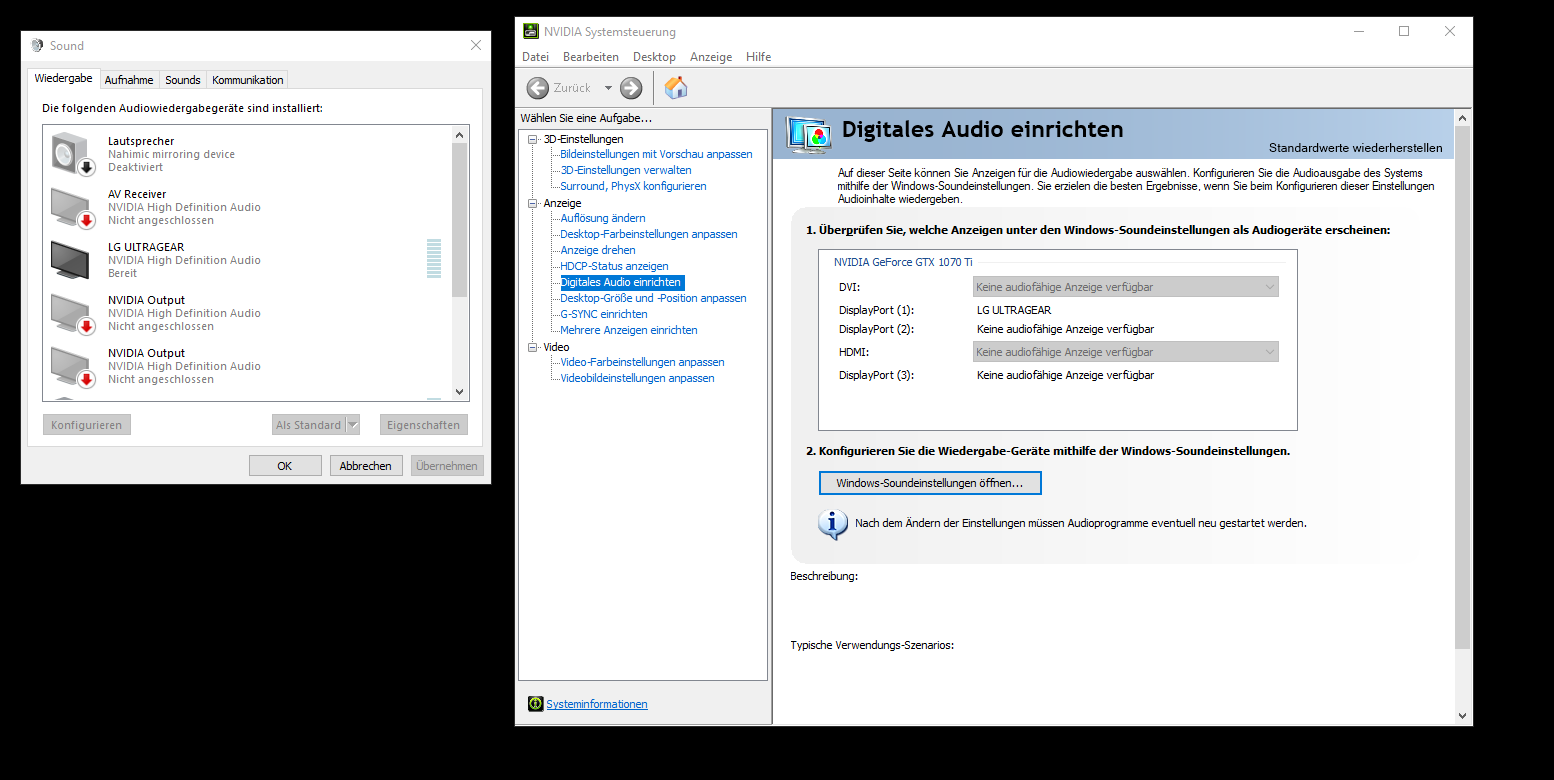Viewport: 1554px width, 780px height.
Task: Select second NVIDIA Output device icon
Action: click(x=72, y=366)
